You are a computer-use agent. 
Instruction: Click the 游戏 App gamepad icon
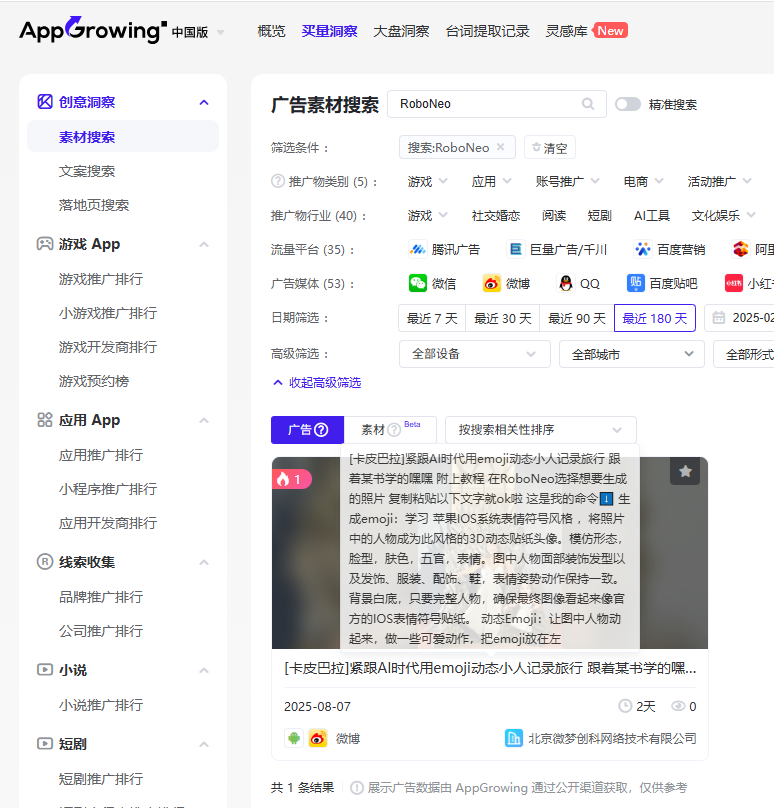click(45, 244)
